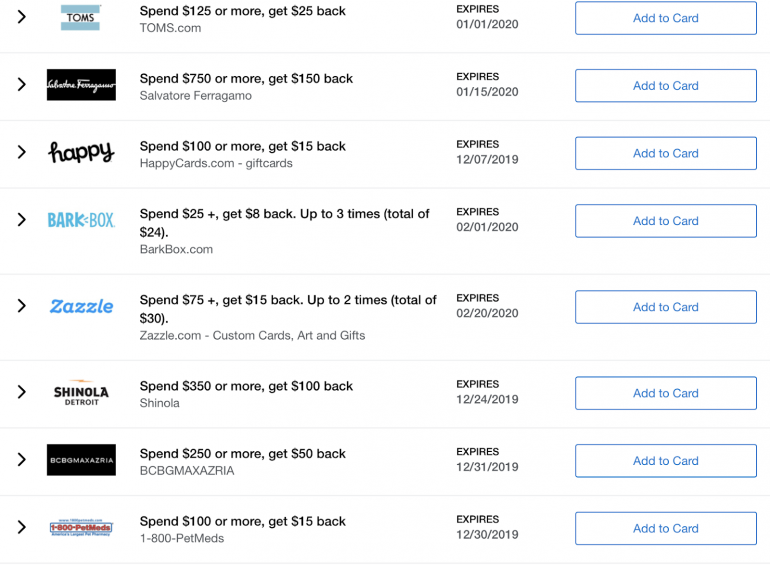The height and width of the screenshot is (565, 770).
Task: Add the BarkBox offer to card
Action: point(665,221)
